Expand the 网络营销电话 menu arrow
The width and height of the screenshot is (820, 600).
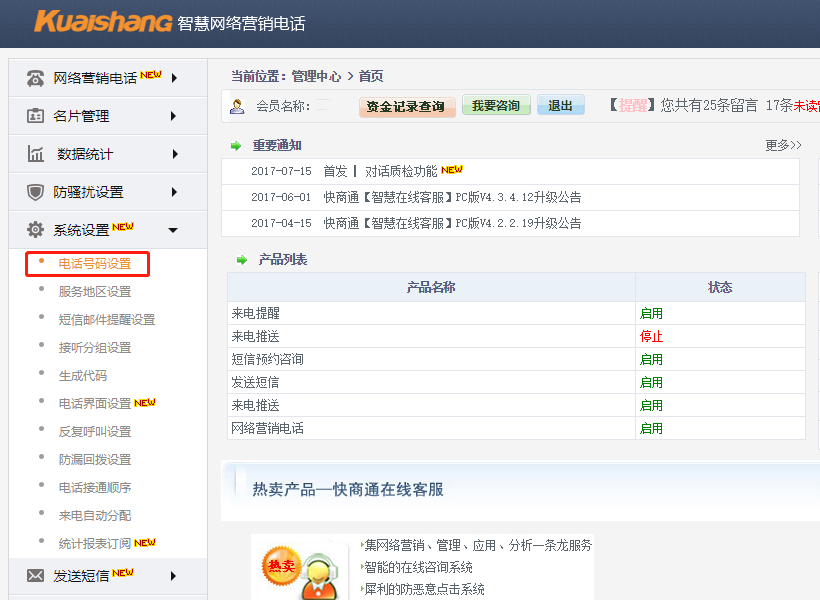174,78
